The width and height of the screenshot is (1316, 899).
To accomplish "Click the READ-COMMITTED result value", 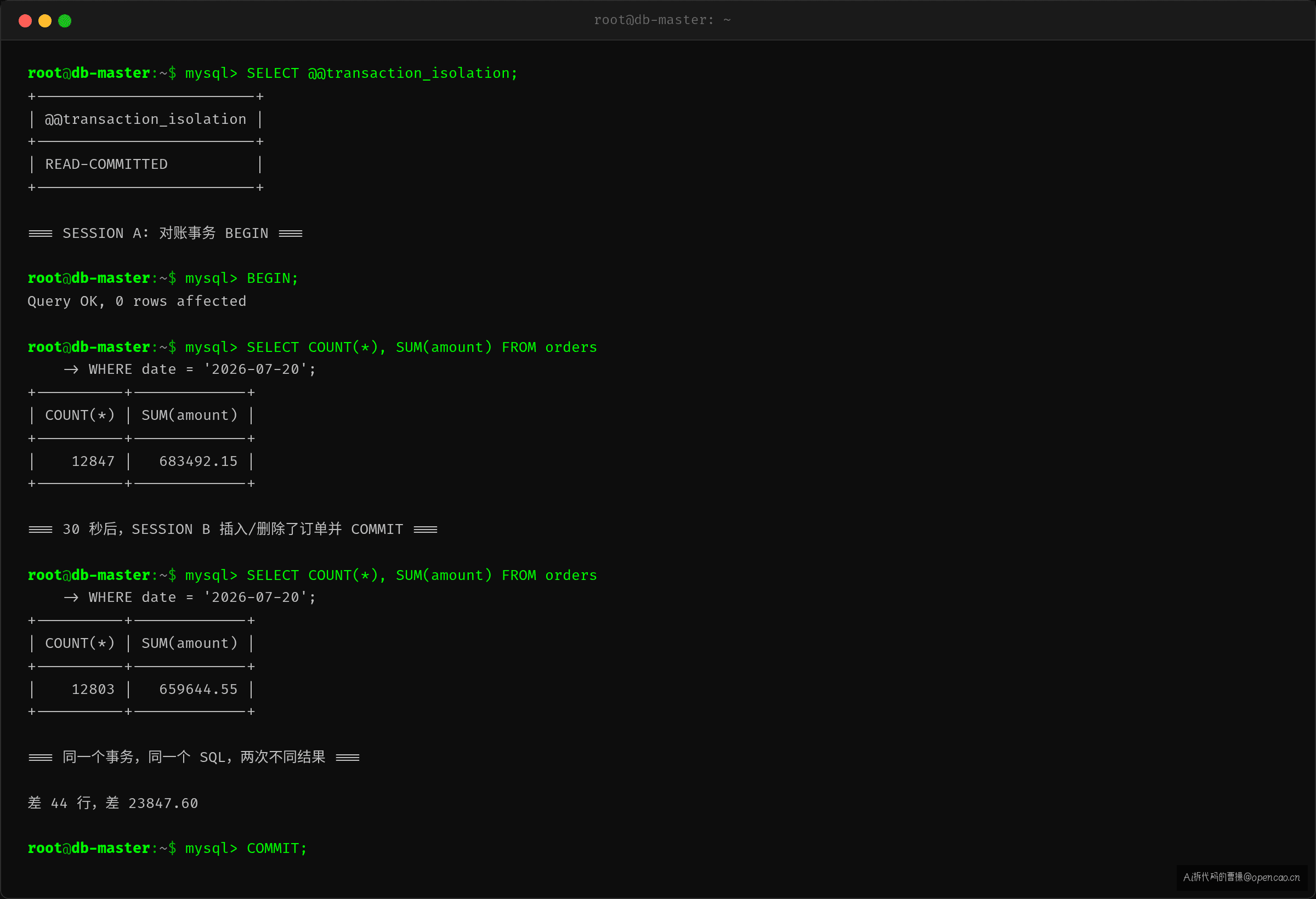I will (106, 164).
